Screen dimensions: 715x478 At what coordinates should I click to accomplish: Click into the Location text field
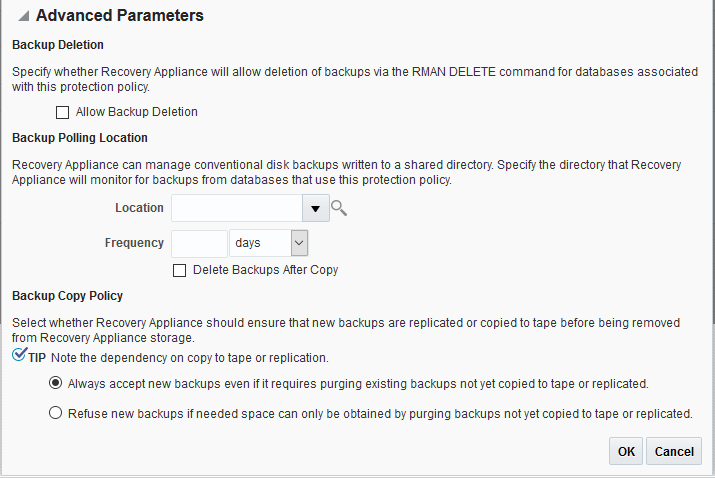tap(237, 208)
